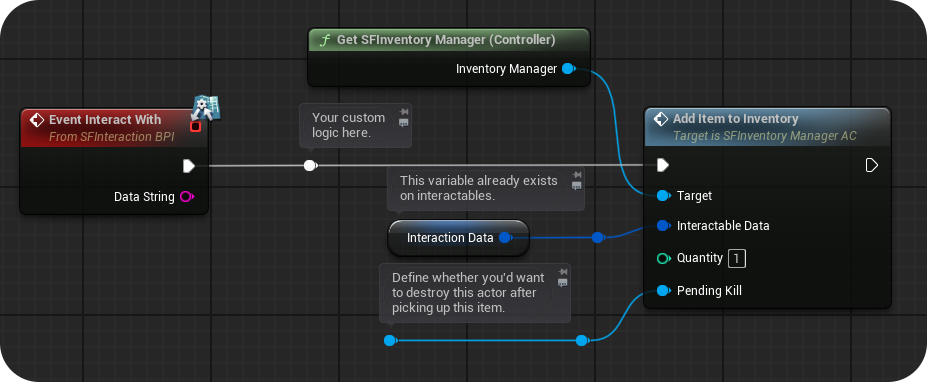Click the reroute node on the execution wire
This screenshot has height=382, width=927.
click(x=310, y=166)
